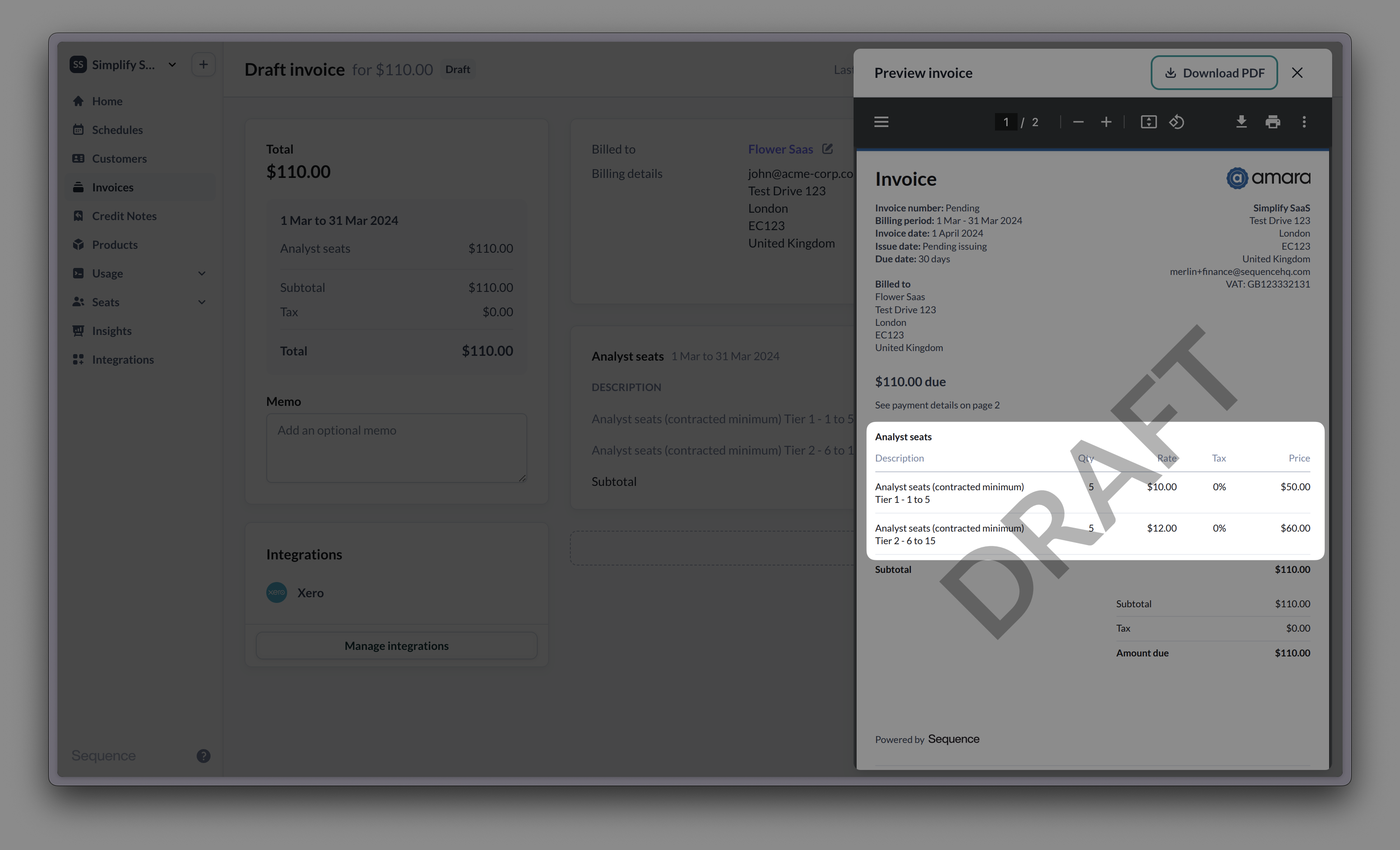
Task: Expand the Simplify SaaS workspace switcher
Action: (x=172, y=64)
